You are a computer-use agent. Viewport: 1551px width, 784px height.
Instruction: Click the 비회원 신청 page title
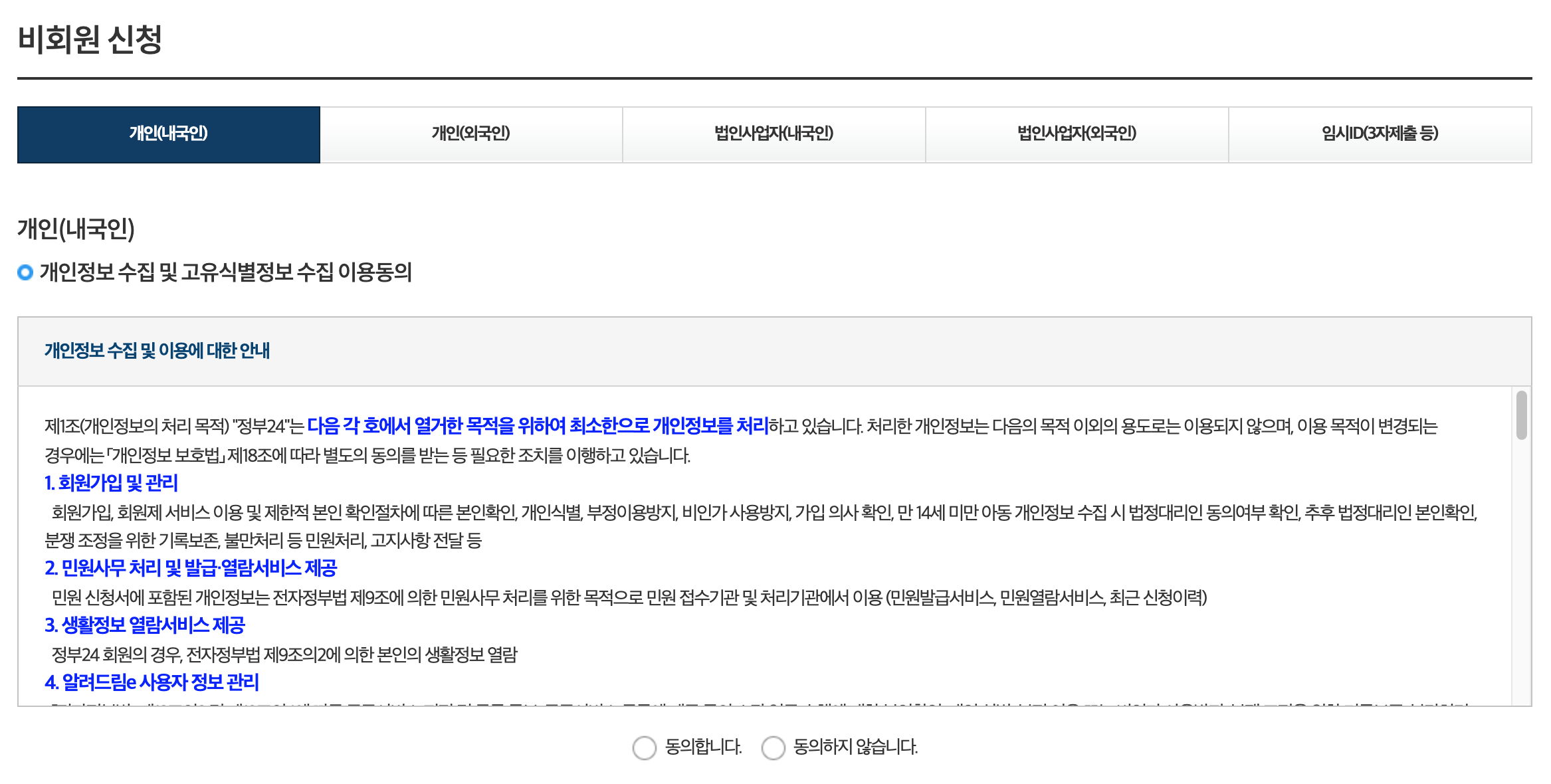click(x=90, y=39)
